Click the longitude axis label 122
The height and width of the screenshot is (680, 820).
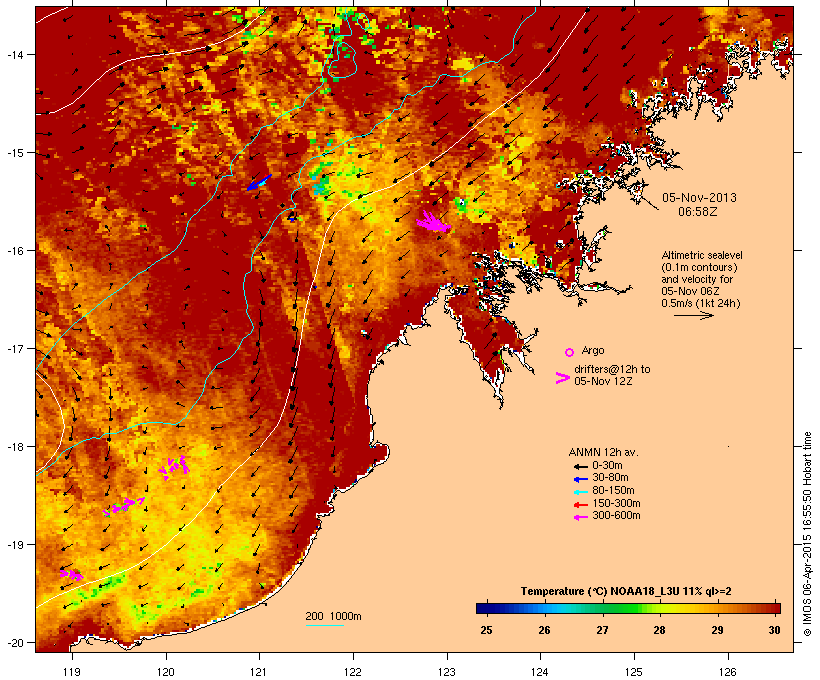pos(353,672)
